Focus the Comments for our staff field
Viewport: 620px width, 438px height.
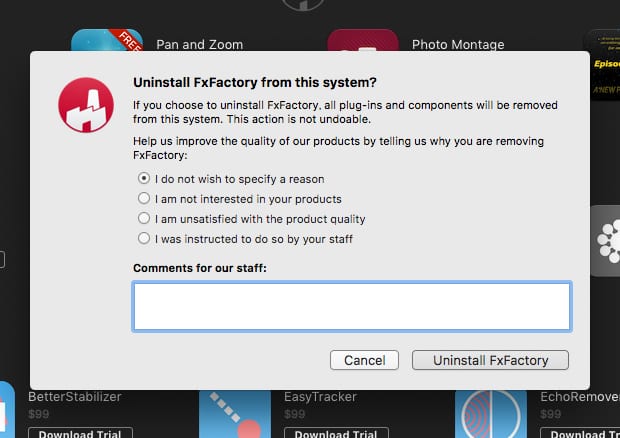(x=351, y=306)
